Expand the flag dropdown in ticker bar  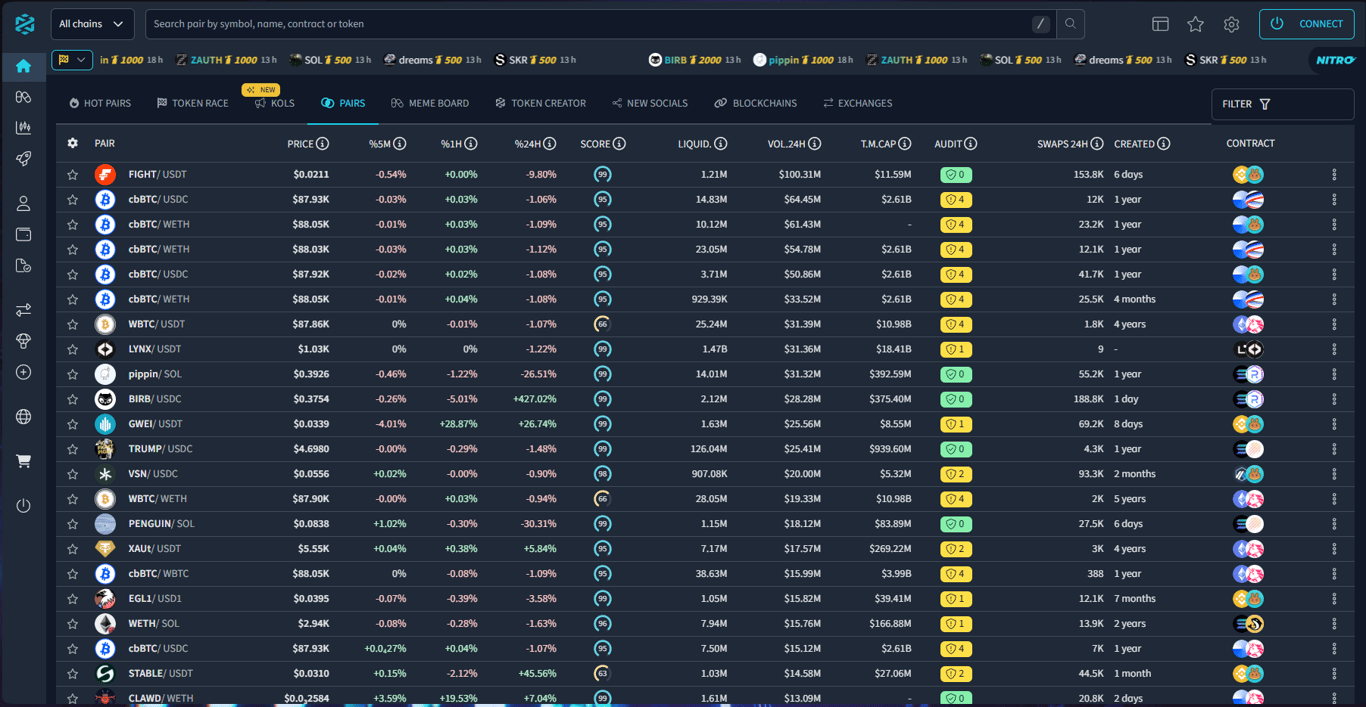(72, 60)
